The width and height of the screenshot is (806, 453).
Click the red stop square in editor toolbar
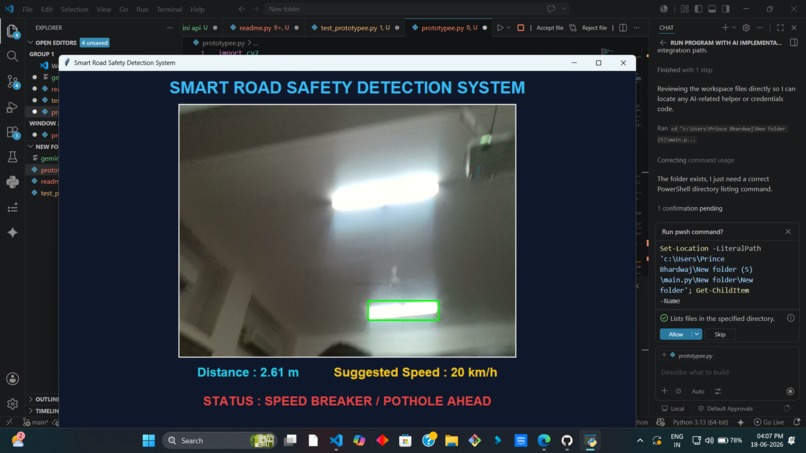coord(521,28)
